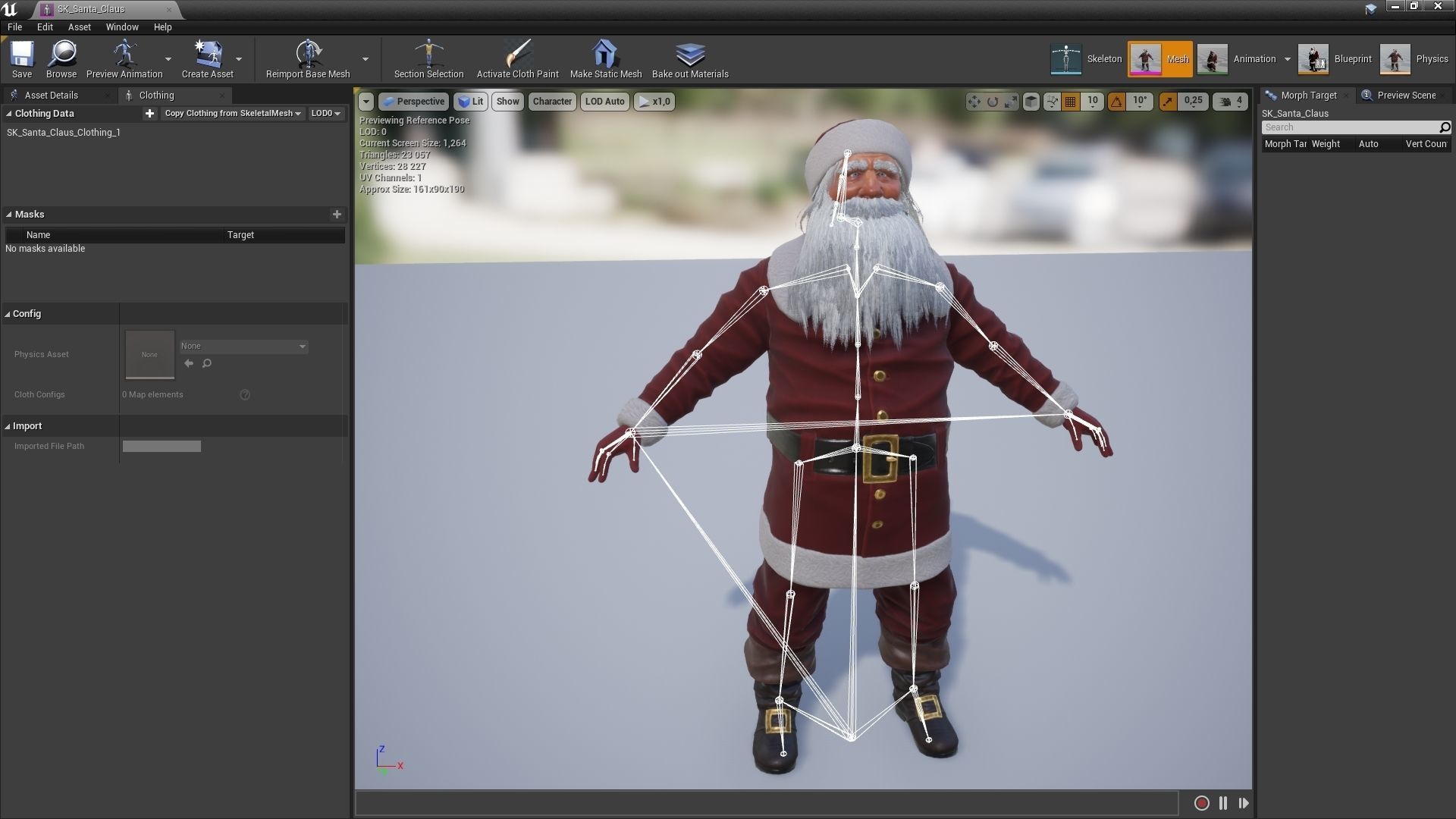Open Reimport Base Mesh dropdown arrow
The image size is (1456, 819).
pyautogui.click(x=366, y=59)
